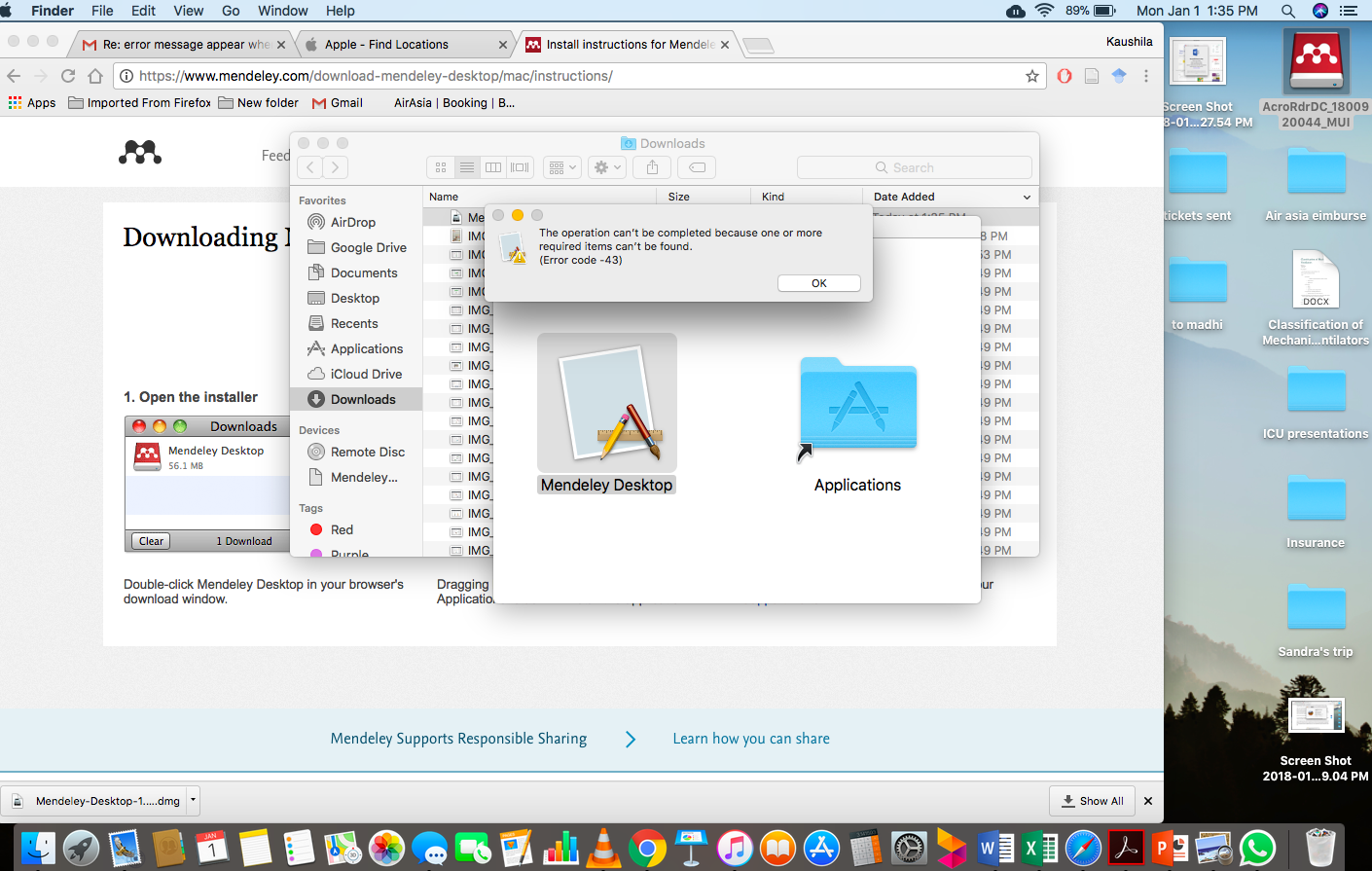Switch Finder to list view
Screen dimensions: 1372x871
[x=467, y=167]
